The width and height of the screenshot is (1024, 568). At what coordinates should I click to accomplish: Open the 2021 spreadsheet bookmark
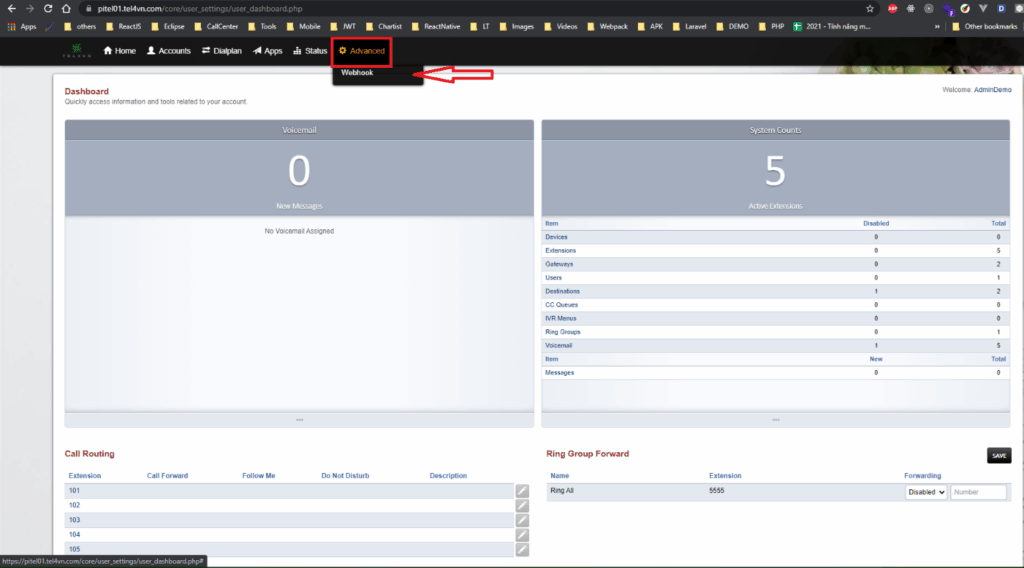click(832, 27)
